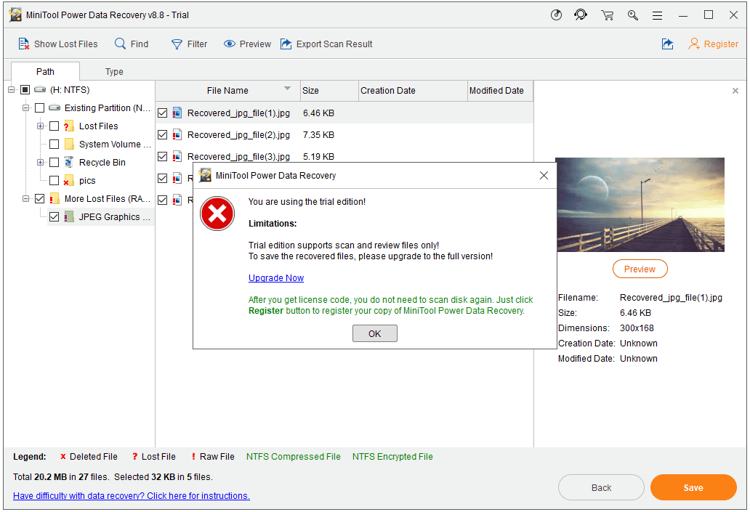
Task: Click the Back button
Action: tap(601, 488)
